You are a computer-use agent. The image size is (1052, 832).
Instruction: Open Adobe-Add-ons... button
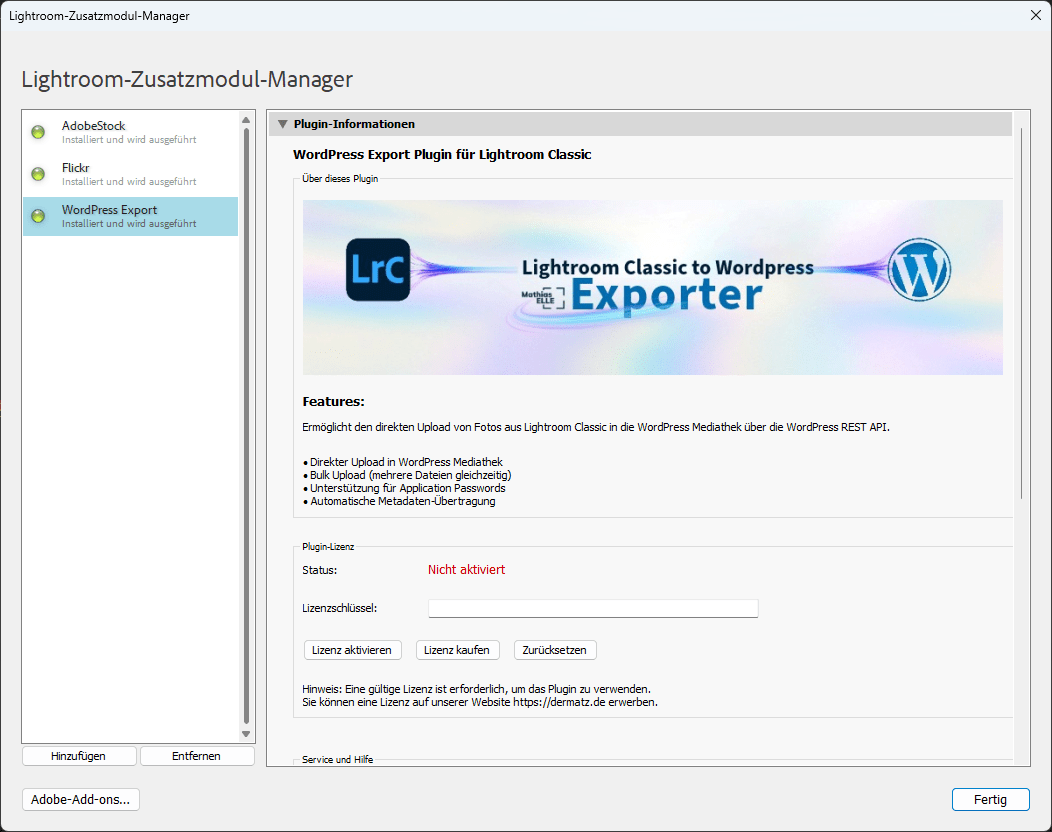point(81,799)
